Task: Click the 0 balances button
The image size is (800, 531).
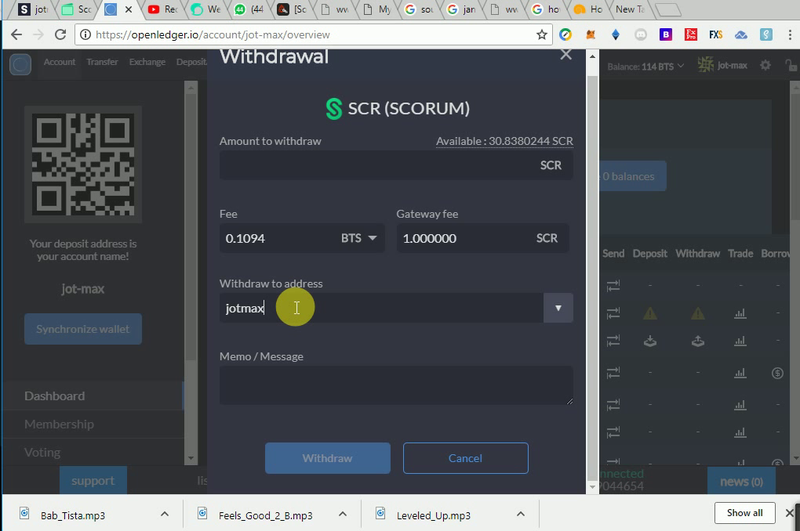Action: click(633, 176)
